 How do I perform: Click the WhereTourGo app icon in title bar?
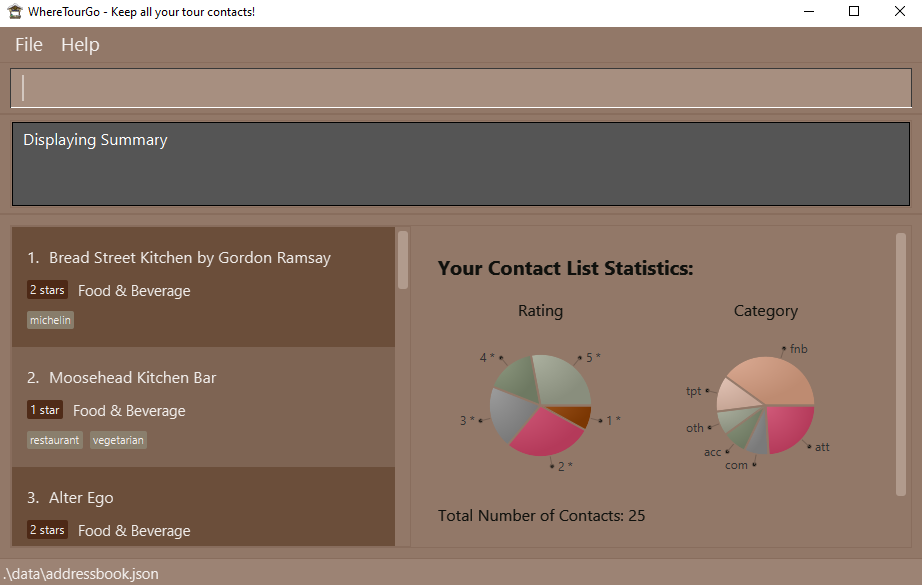pos(14,12)
